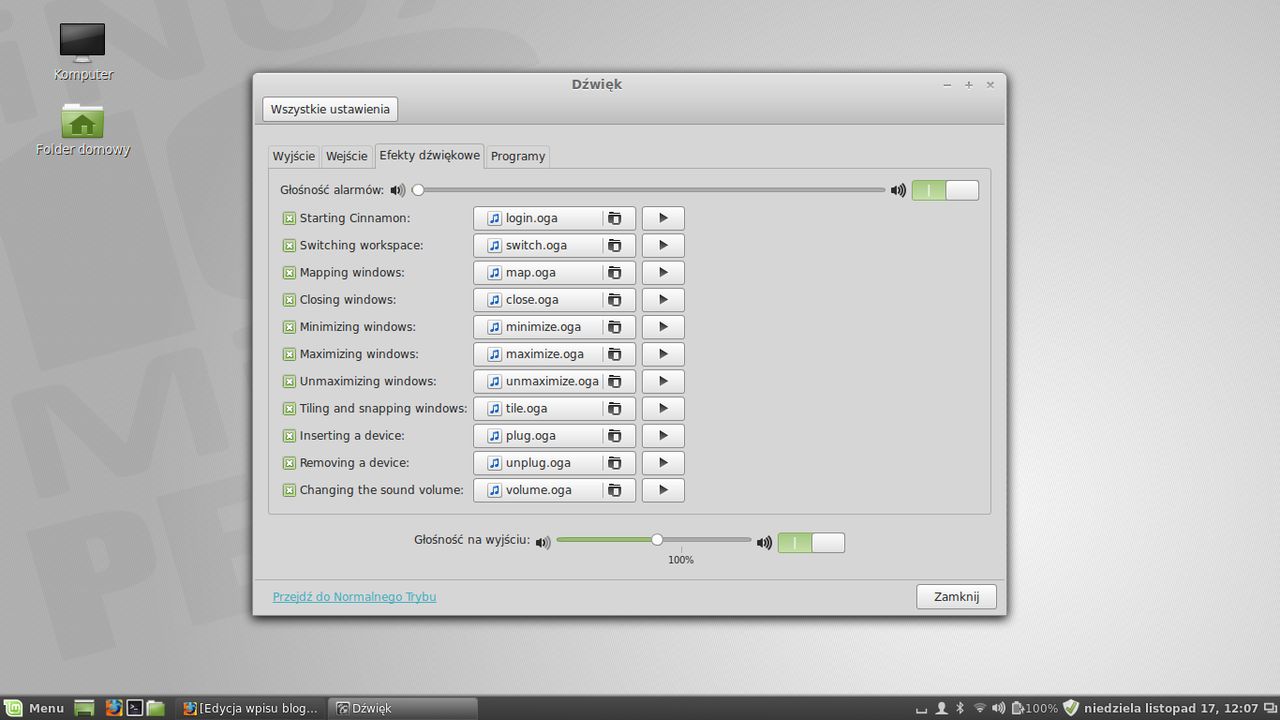Toggle the alarm volume on/off switch

tap(945, 190)
